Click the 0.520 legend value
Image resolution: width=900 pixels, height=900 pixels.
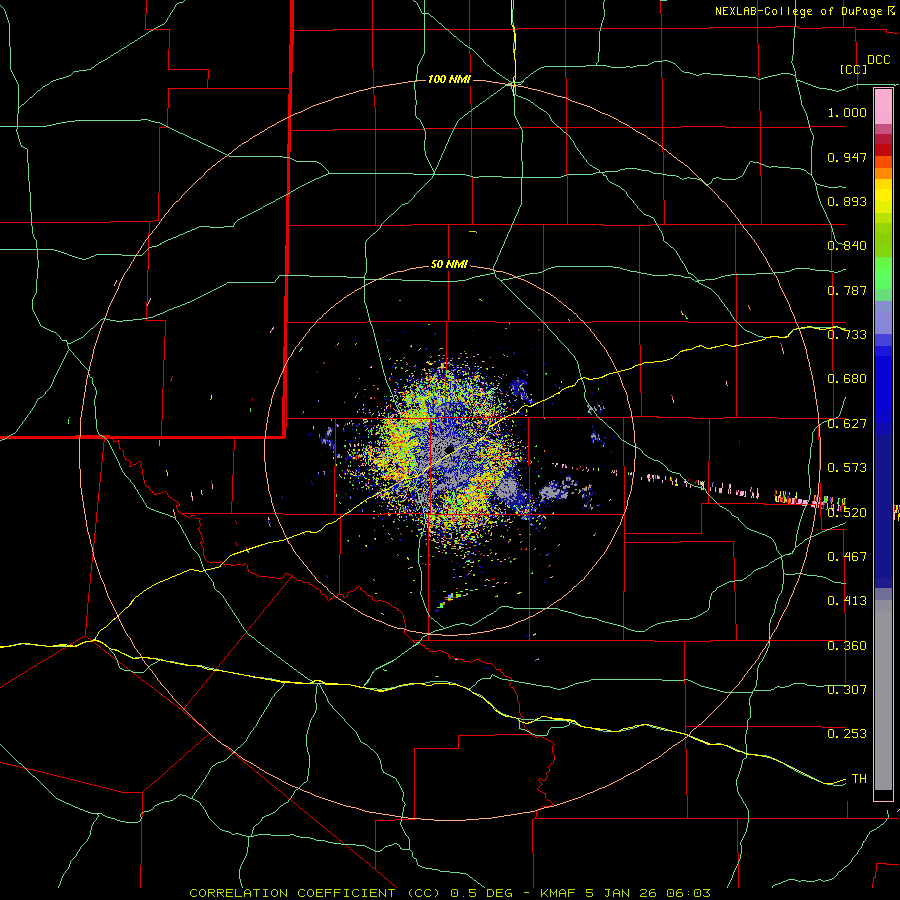click(847, 513)
